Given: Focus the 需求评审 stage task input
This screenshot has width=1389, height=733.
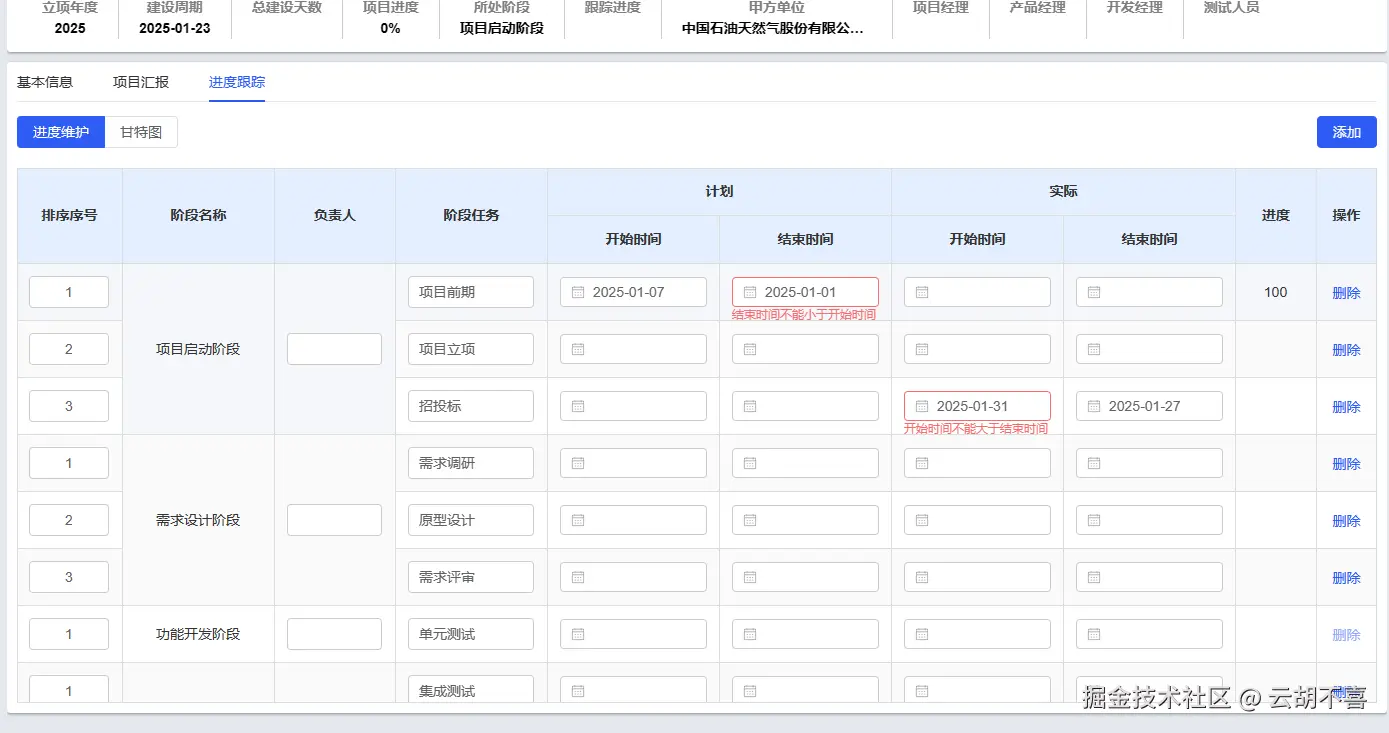Looking at the screenshot, I should click(x=471, y=577).
